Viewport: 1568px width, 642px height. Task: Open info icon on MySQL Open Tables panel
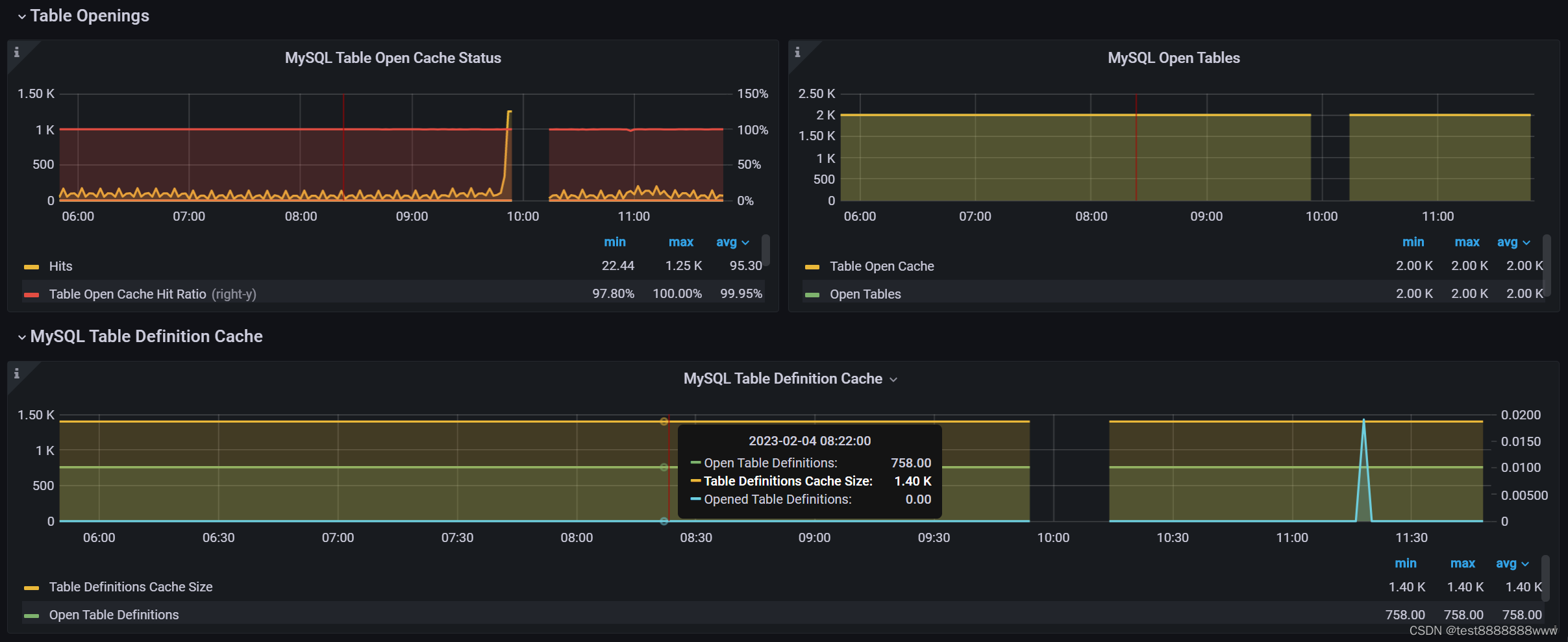tap(798, 52)
